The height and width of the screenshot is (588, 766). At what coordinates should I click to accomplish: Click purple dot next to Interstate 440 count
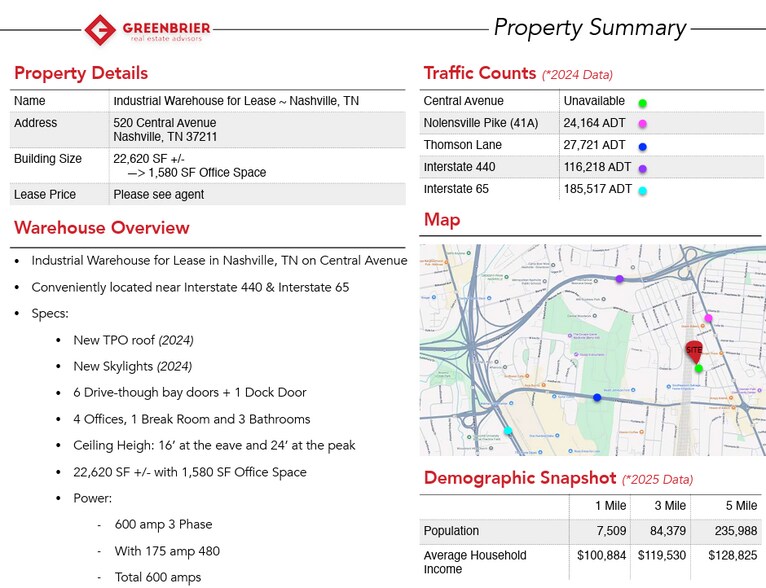643,168
